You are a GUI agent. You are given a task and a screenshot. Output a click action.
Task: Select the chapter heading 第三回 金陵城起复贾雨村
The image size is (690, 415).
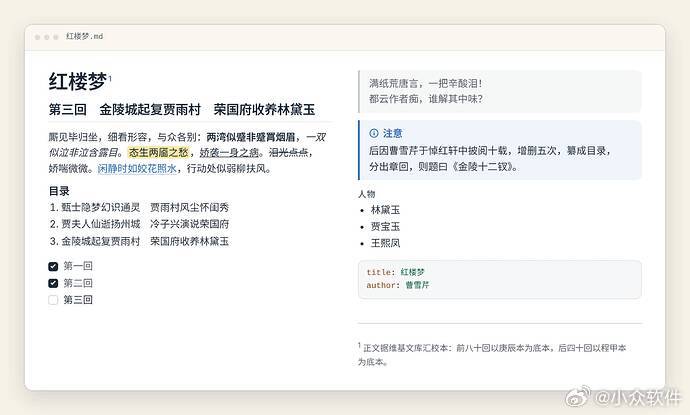click(x=125, y=110)
